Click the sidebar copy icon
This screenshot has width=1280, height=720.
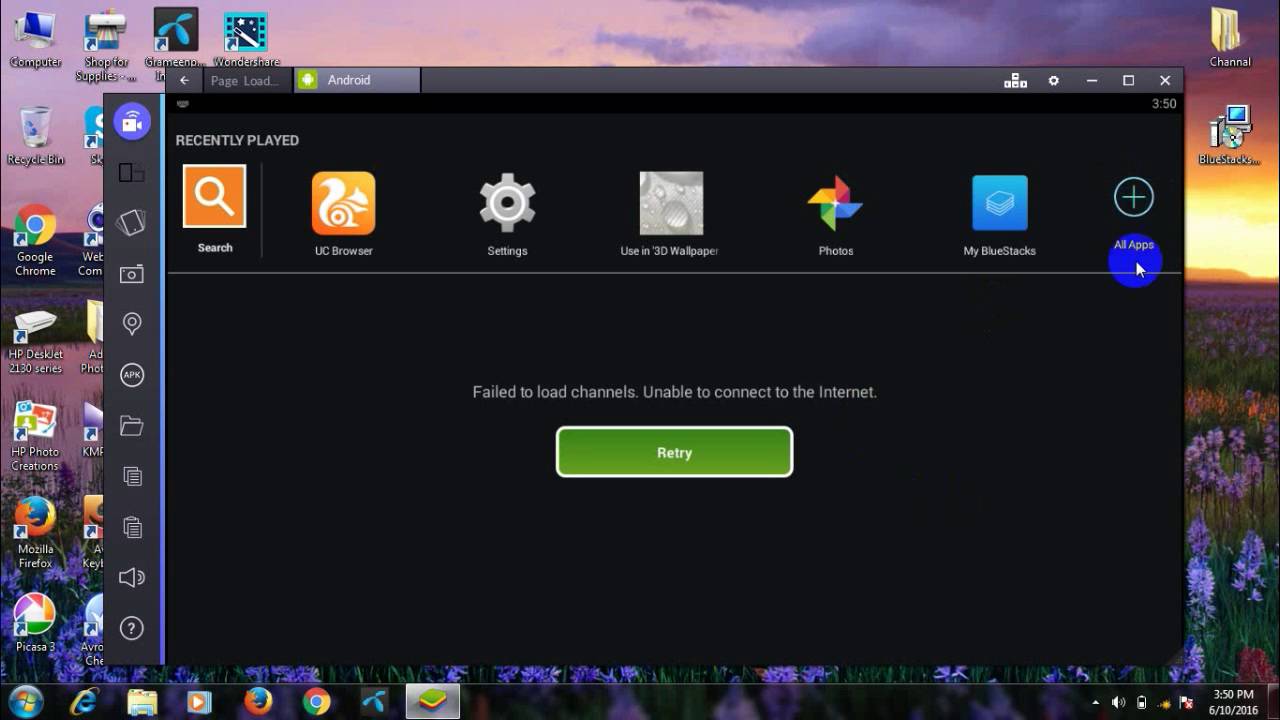(x=132, y=477)
